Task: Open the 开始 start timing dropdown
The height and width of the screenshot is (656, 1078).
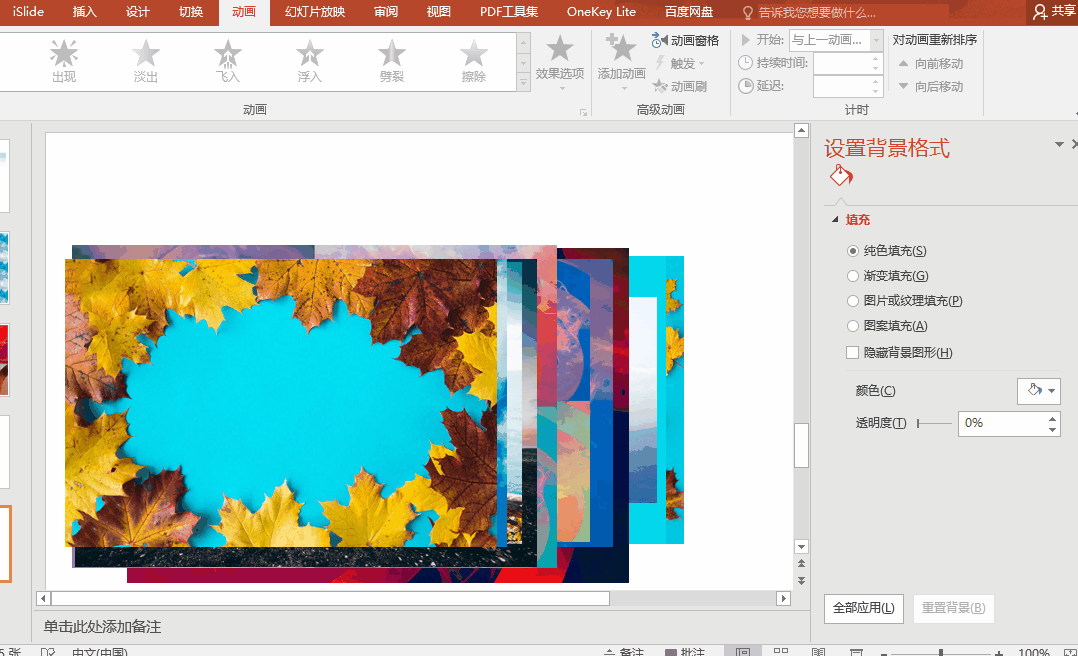Action: pyautogui.click(x=876, y=40)
